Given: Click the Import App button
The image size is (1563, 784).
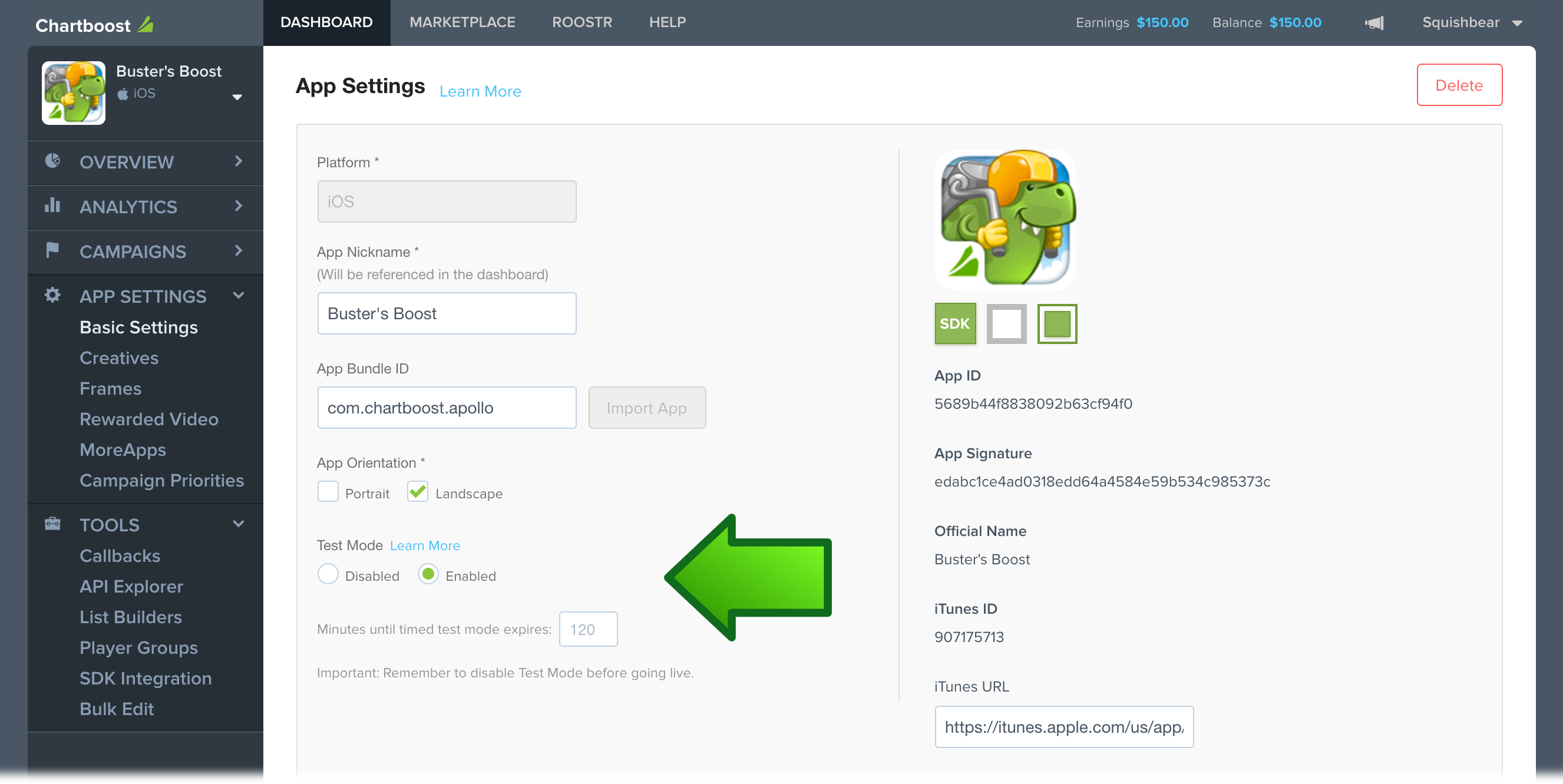Looking at the screenshot, I should click(647, 408).
